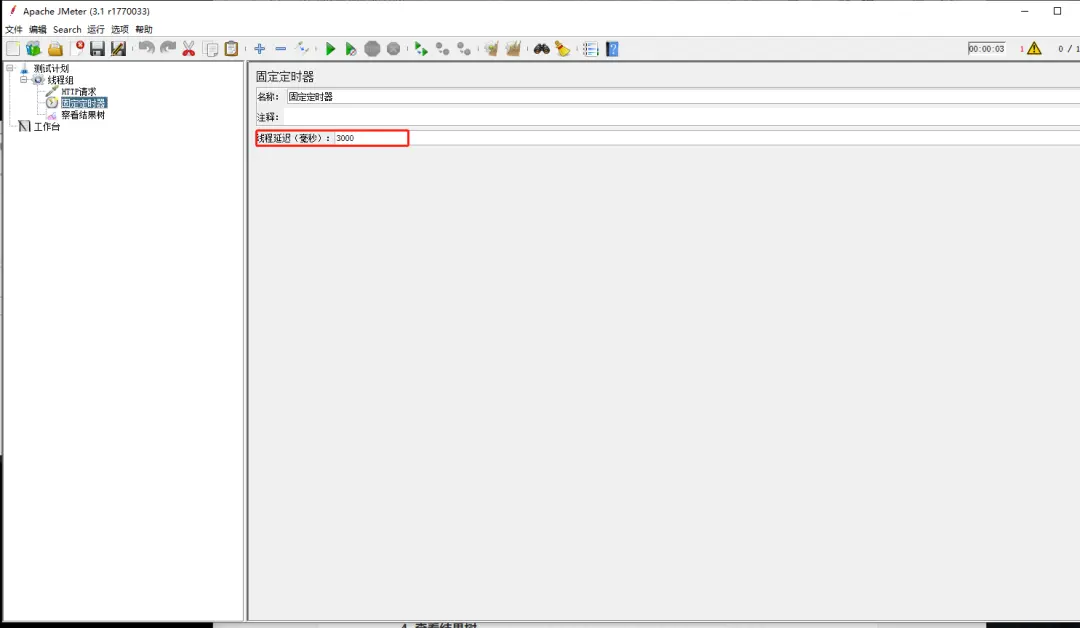
Task: Expand all nodes with the plus icon
Action: click(x=259, y=49)
